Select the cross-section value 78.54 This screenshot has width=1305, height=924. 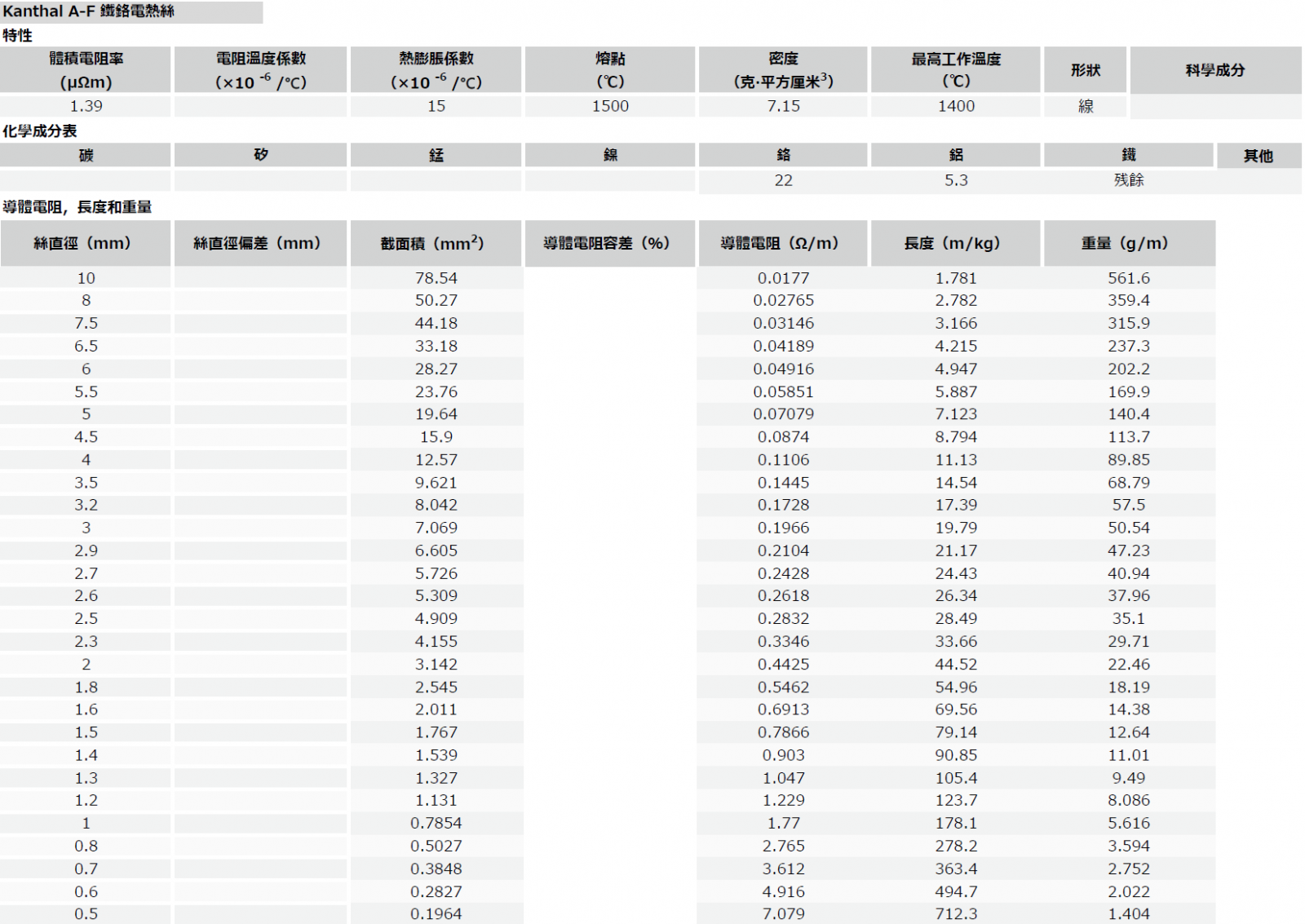[436, 278]
